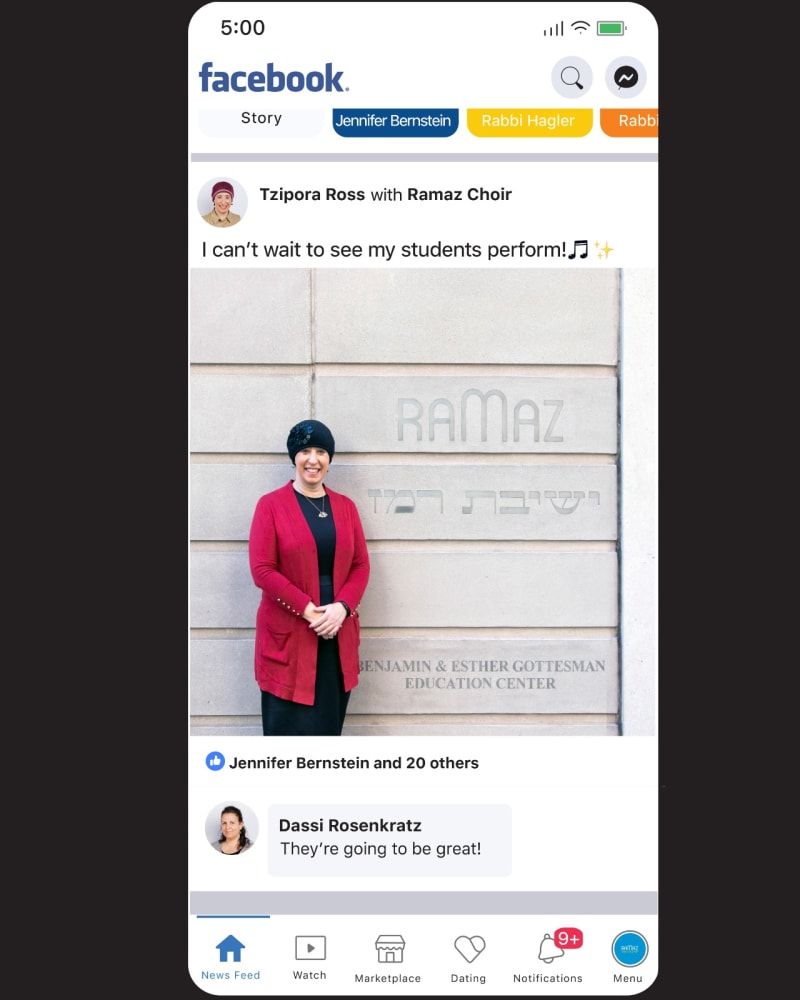Open Dassi Rosenkratz's commenter name
800x1000 pixels.
tap(350, 825)
